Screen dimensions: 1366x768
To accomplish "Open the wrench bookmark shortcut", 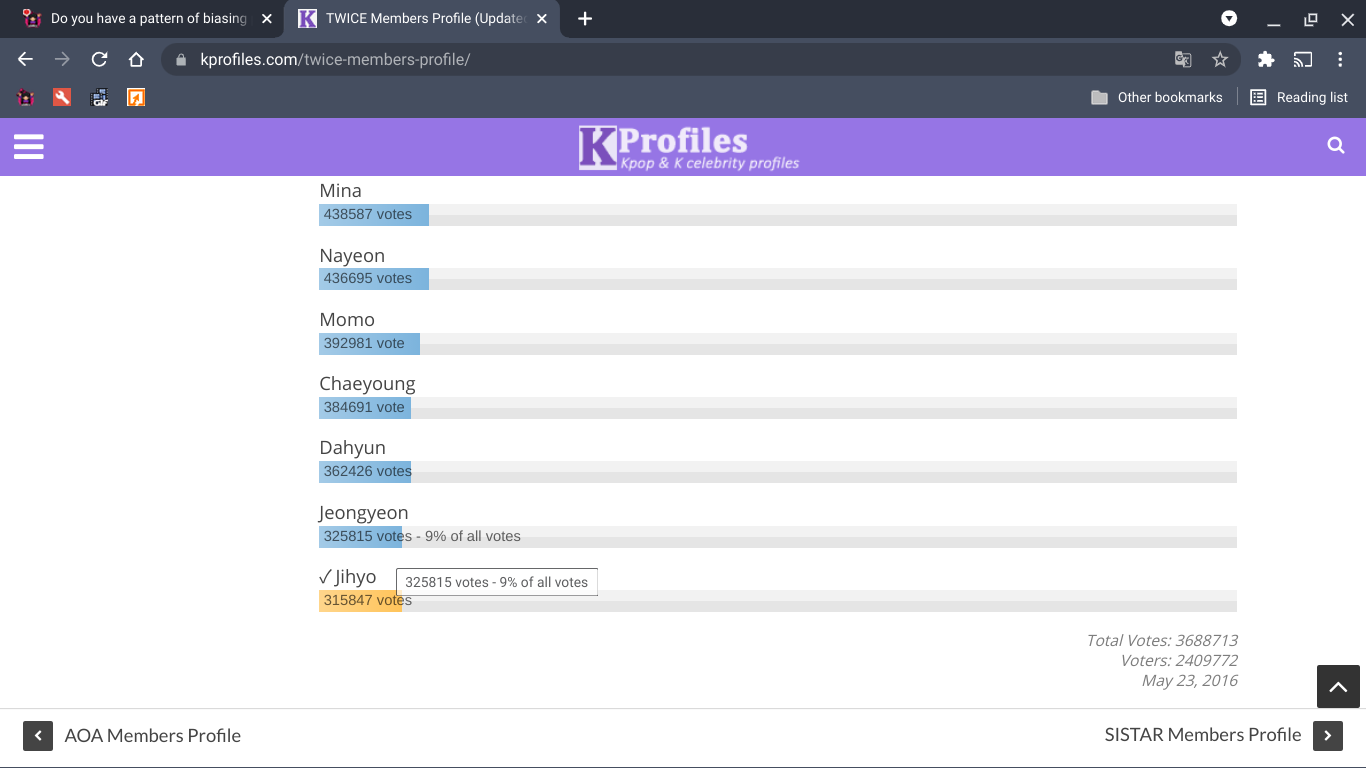I will pyautogui.click(x=62, y=97).
